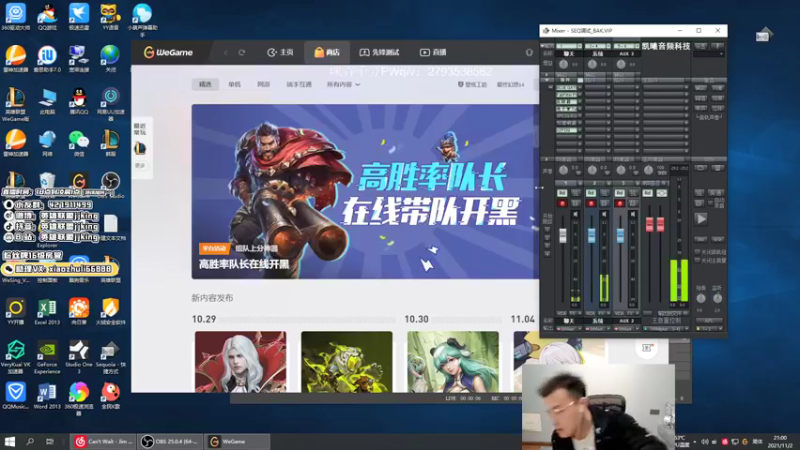Go back in WeGame navigation
800x450 pixels.
coord(226,52)
